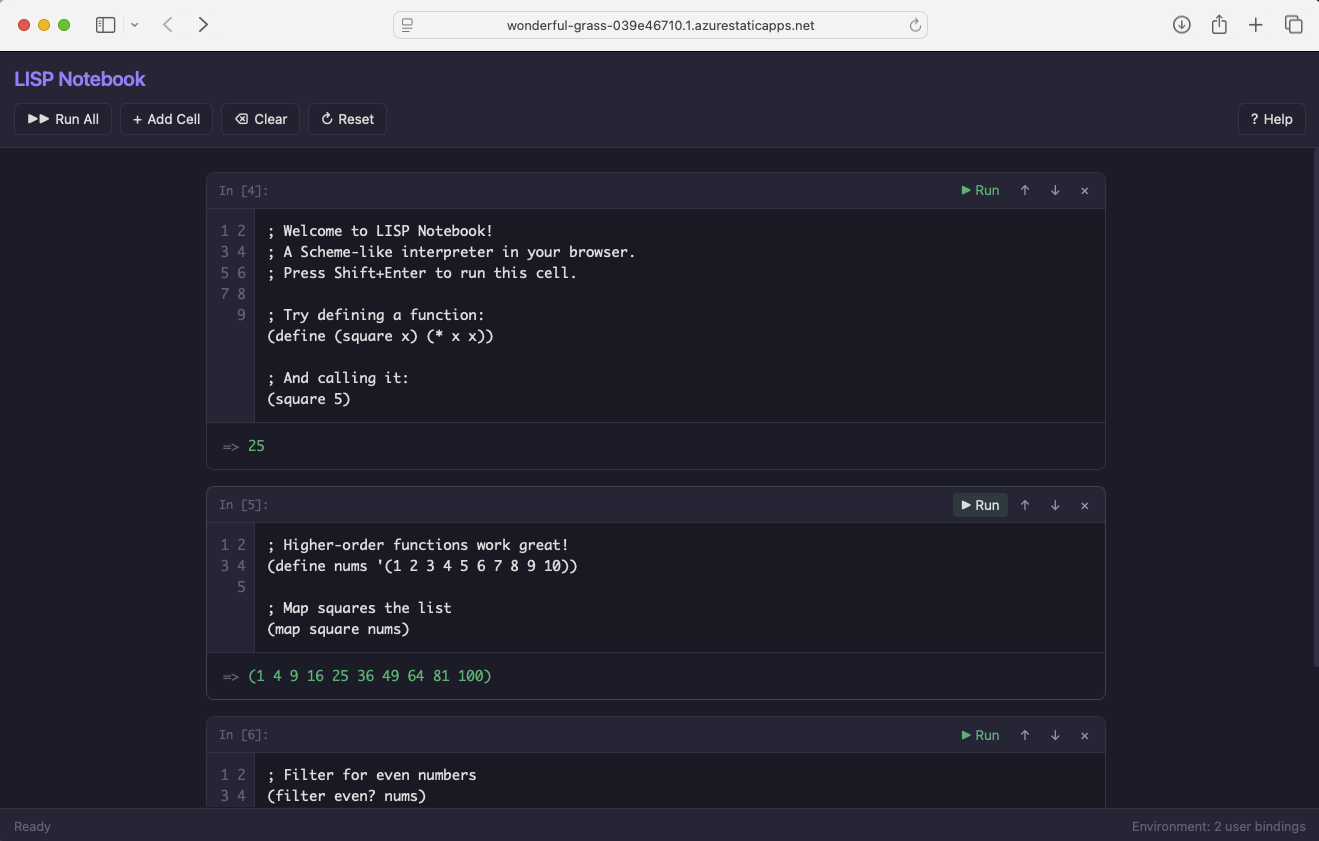This screenshot has height=841, width=1319.
Task: Toggle the Safari sidebar
Action: click(x=105, y=24)
